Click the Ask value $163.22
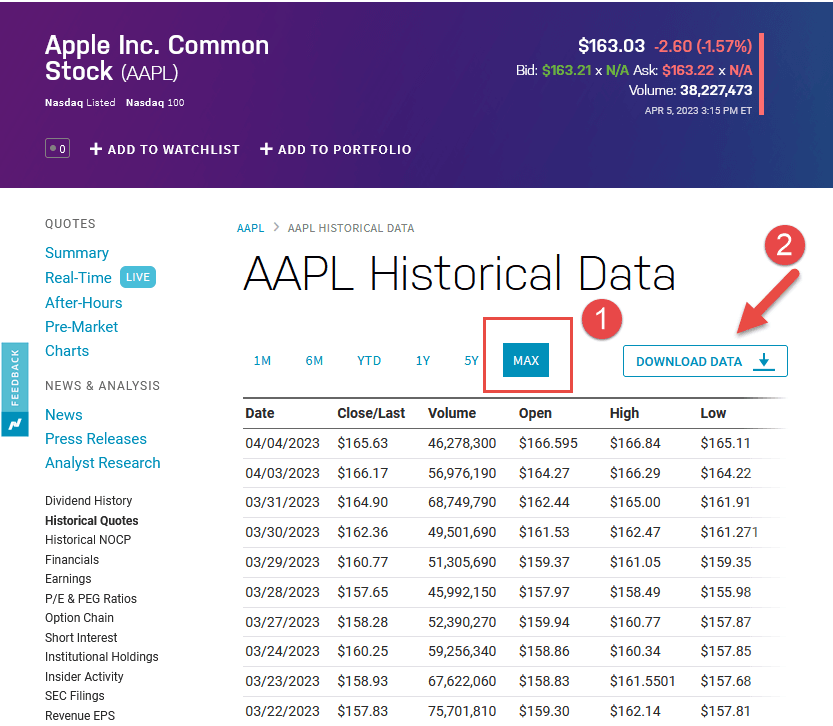This screenshot has height=726, width=833. pyautogui.click(x=687, y=70)
